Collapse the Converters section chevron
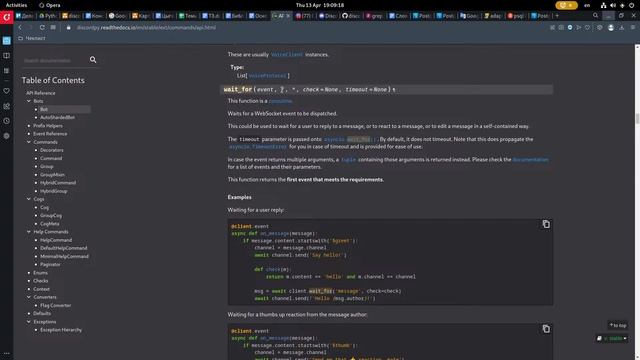This screenshot has height=360, width=640. pyautogui.click(x=29, y=297)
